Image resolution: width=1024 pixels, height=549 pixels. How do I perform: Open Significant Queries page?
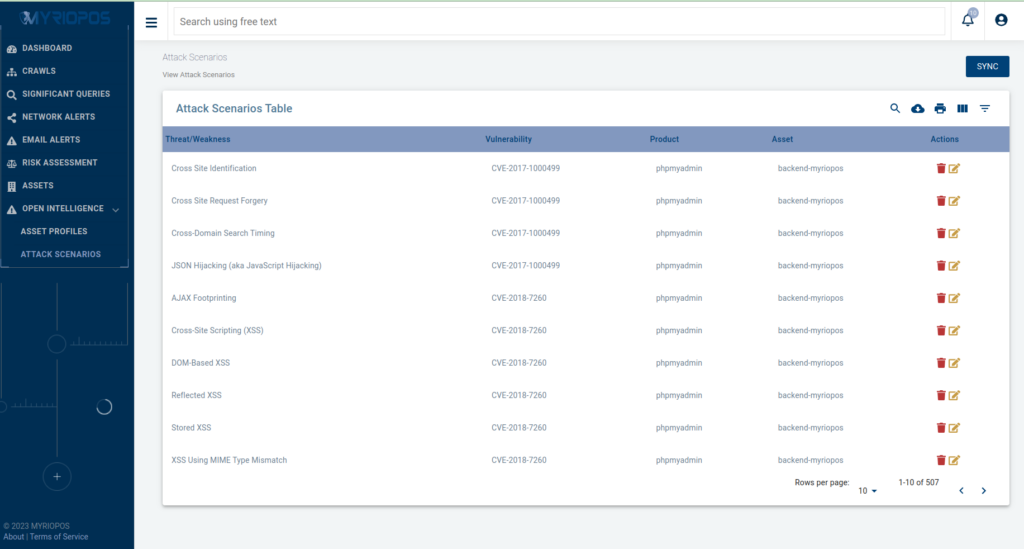tap(66, 94)
